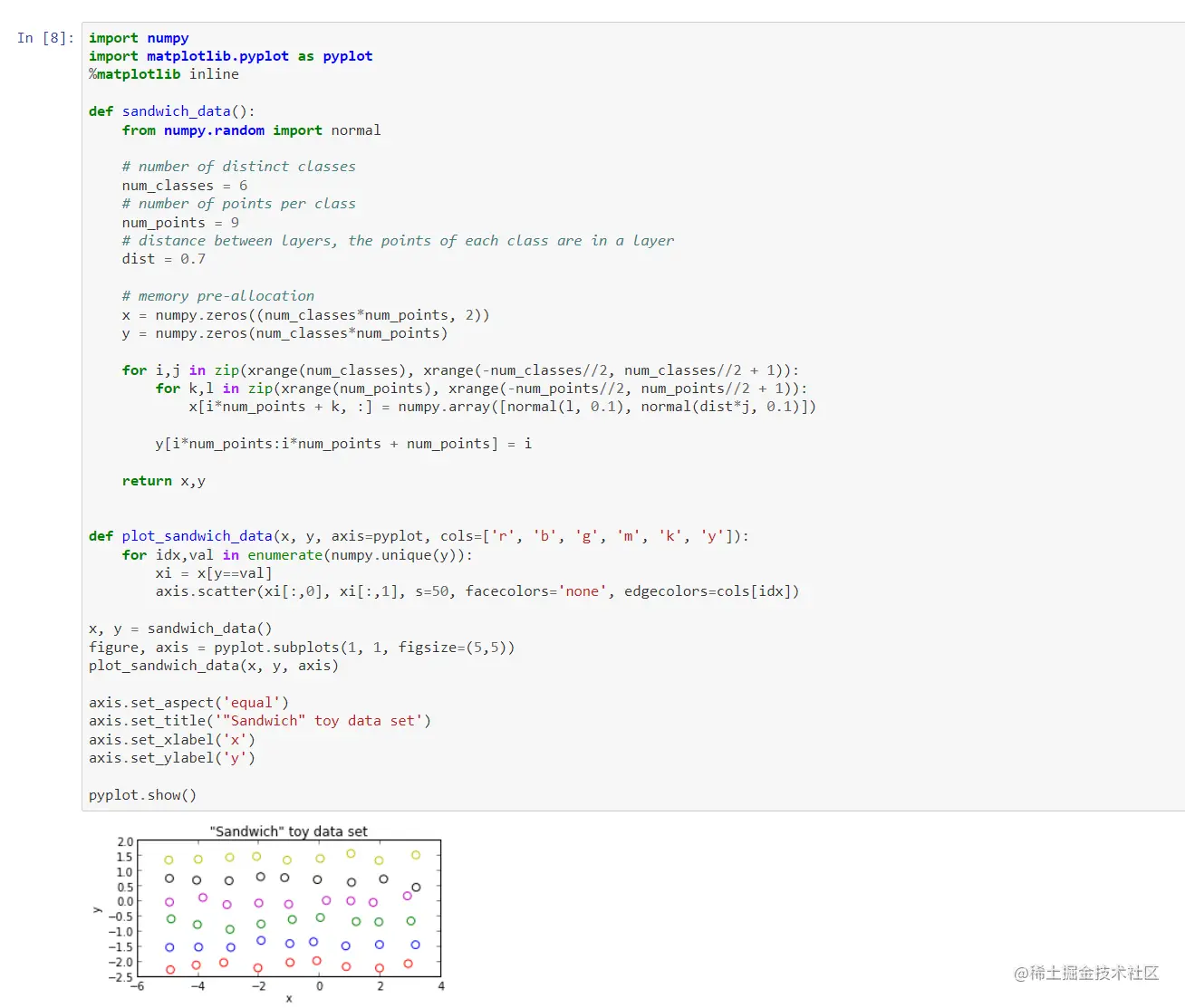Viewport: 1185px width, 1008px height.
Task: Click the 'import matplotlib.pyplot as pyplot' line
Action: [x=230, y=56]
